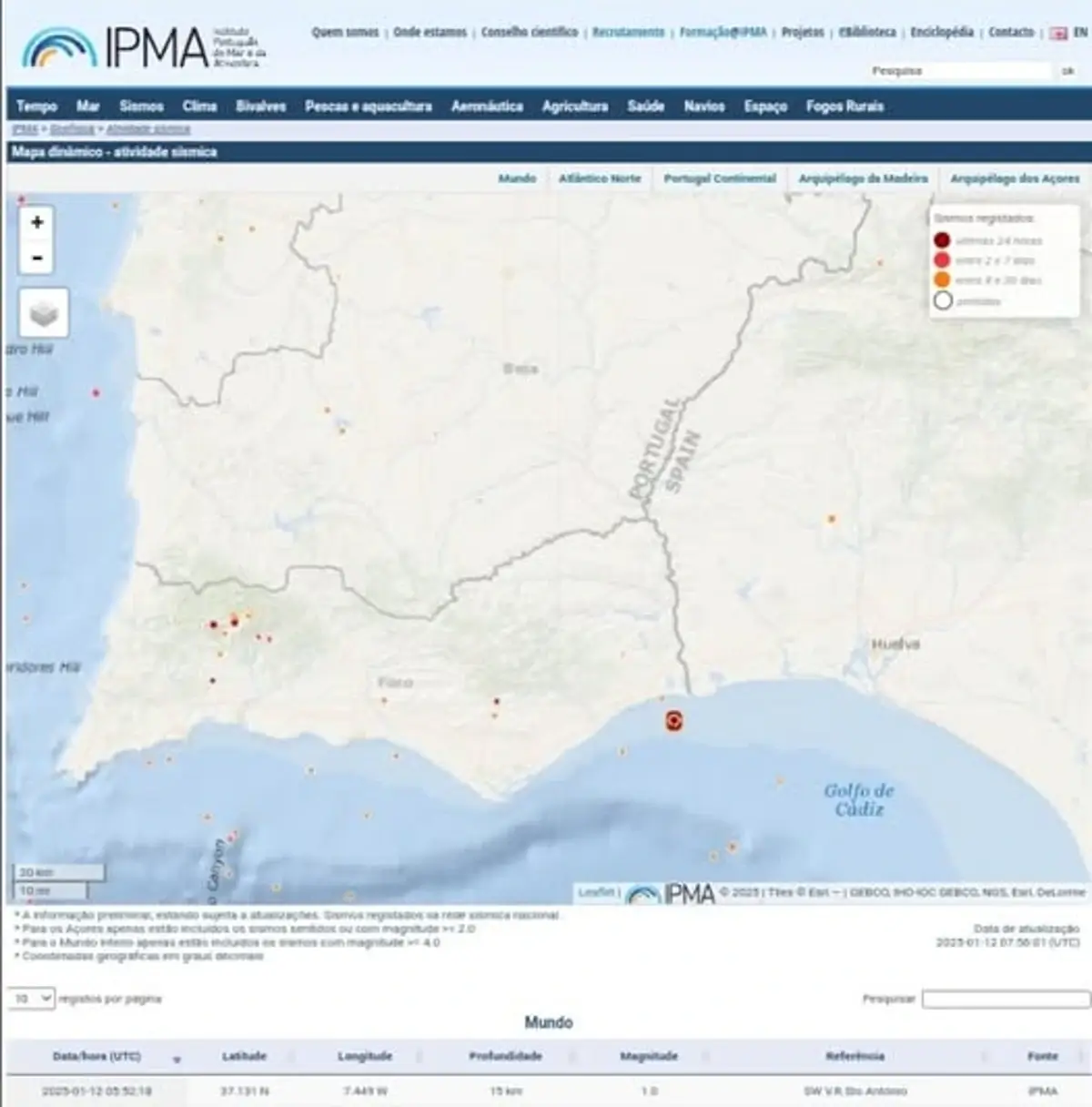
Task: Sort table by Magnitude column
Action: 649,1056
